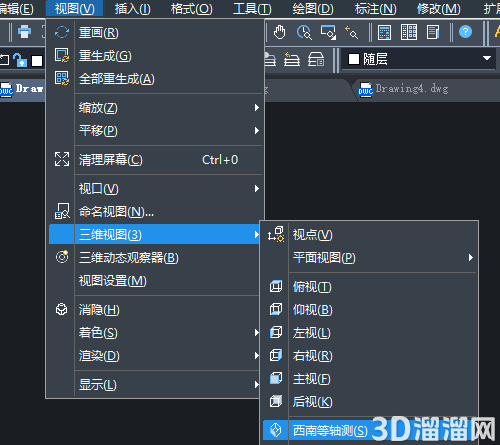The height and width of the screenshot is (445, 500).
Task: Open the 工具(T) menu
Action: 252,8
